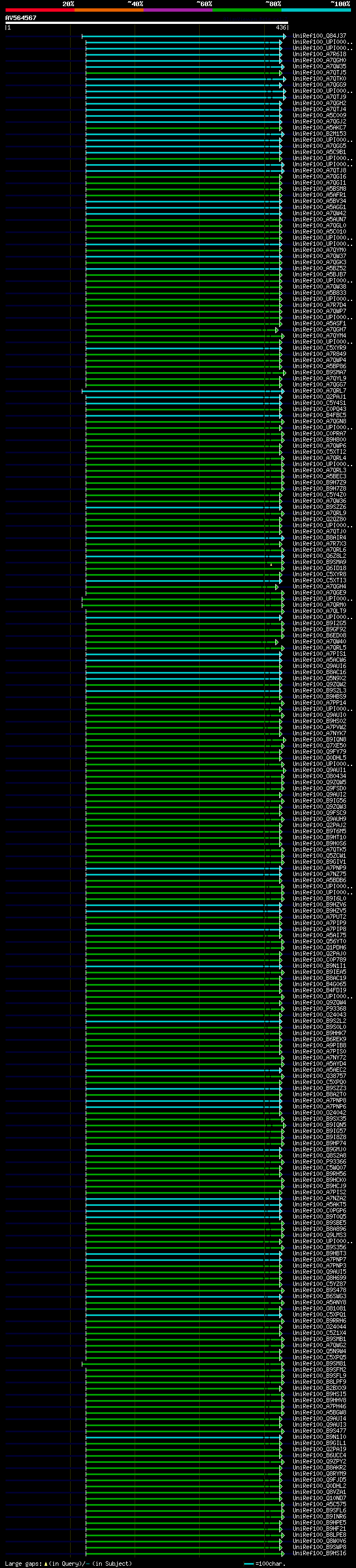Select the UniRef100_A5AFR1 label
Image resolution: width=356 pixels, height=1568 pixels.
tap(319, 195)
